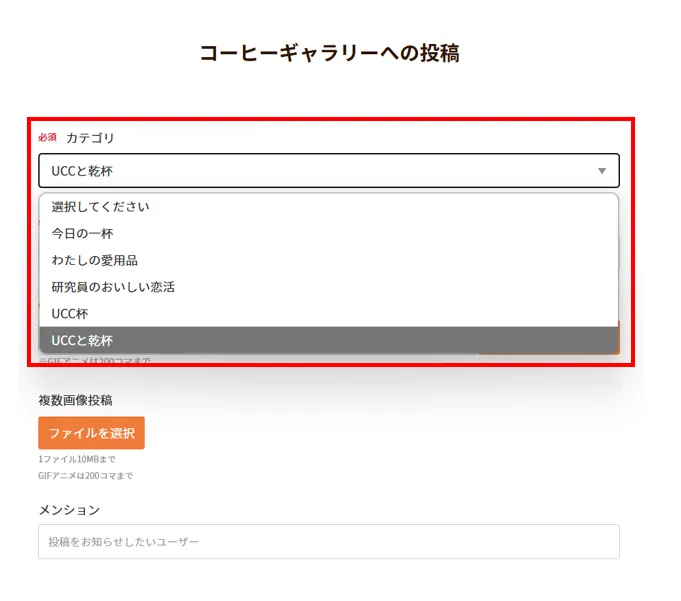Click partially hidden ※GIFアニメ note under dropdown

tap(95, 360)
